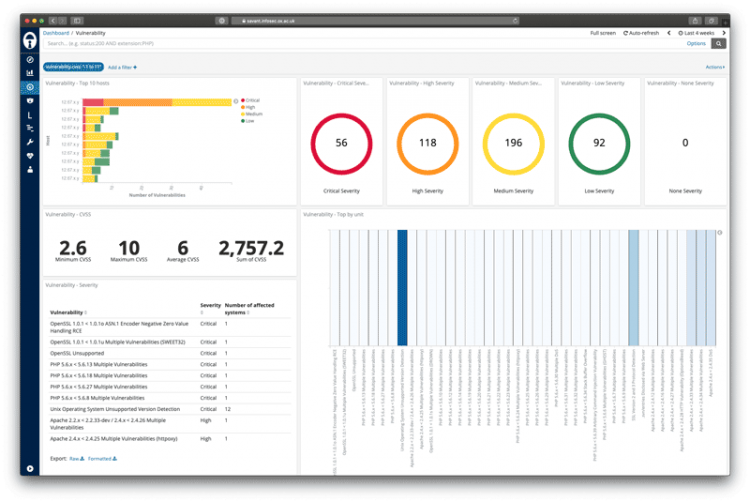Click the dark blue bar in Top by unit chart
750x502 pixels.
coord(402,287)
